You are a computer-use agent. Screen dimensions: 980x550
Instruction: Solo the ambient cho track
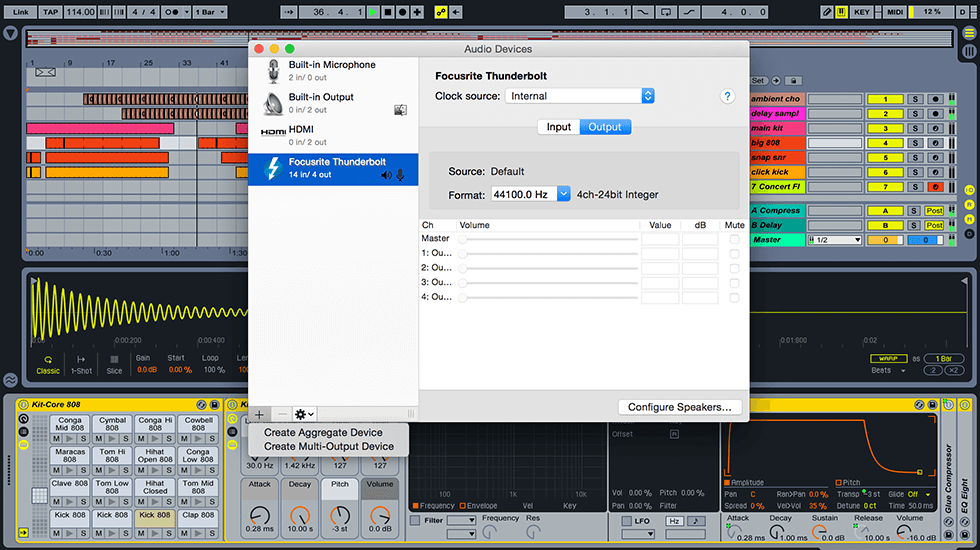914,99
